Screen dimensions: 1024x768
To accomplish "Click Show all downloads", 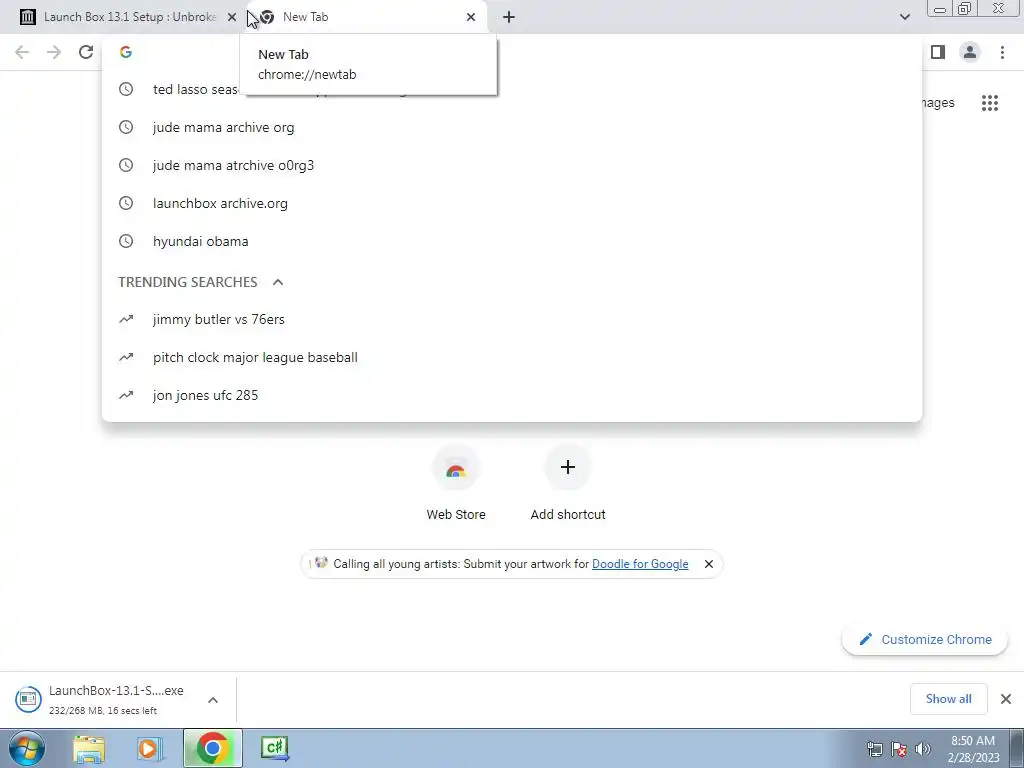I will [948, 699].
